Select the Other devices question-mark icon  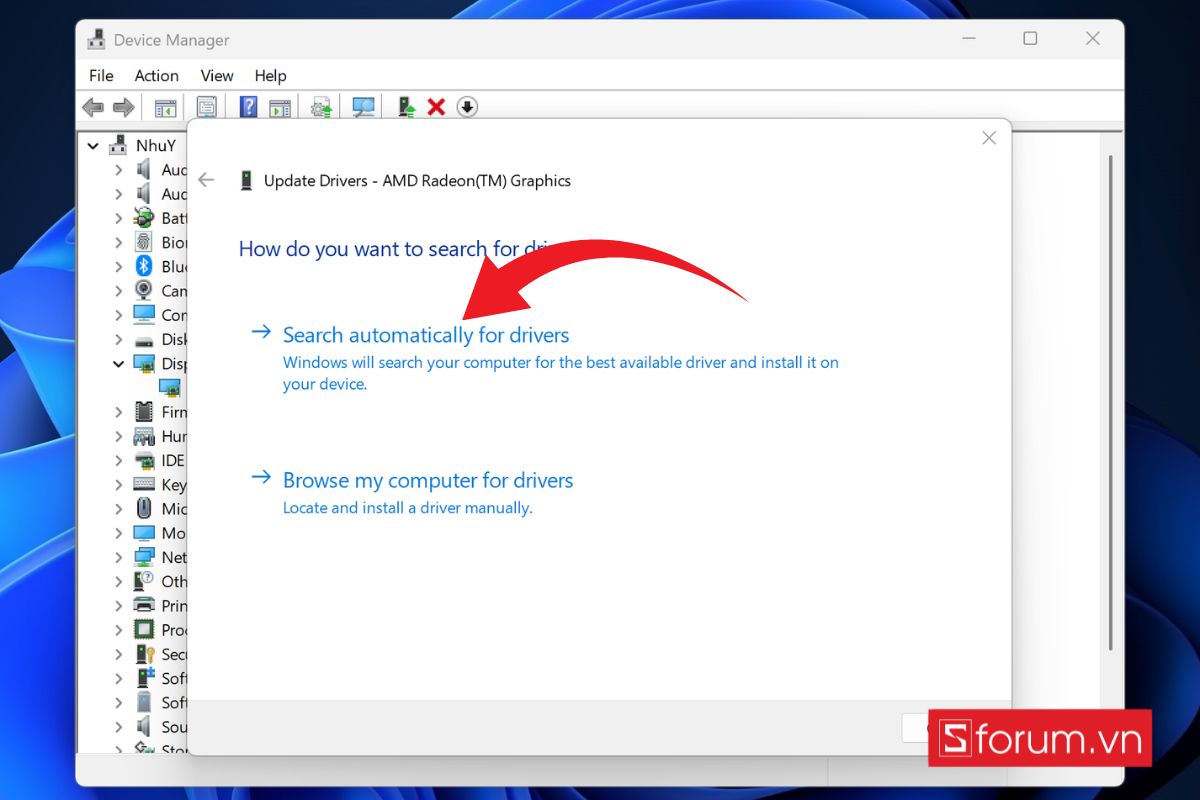144,581
